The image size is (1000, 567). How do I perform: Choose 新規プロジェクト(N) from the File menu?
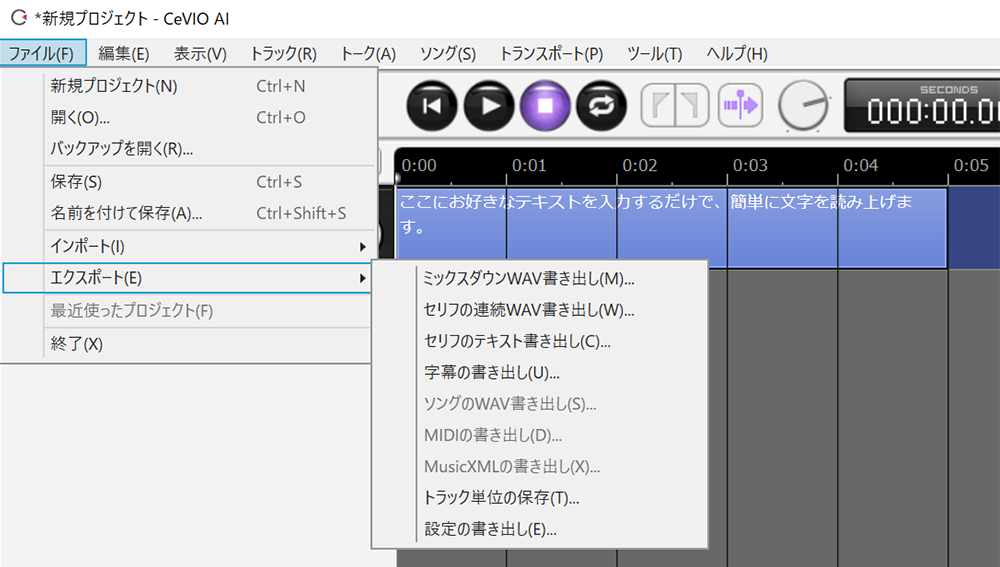tap(189, 86)
